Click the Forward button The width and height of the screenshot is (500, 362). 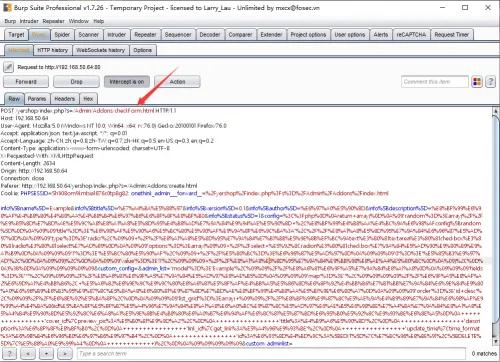pos(26,82)
